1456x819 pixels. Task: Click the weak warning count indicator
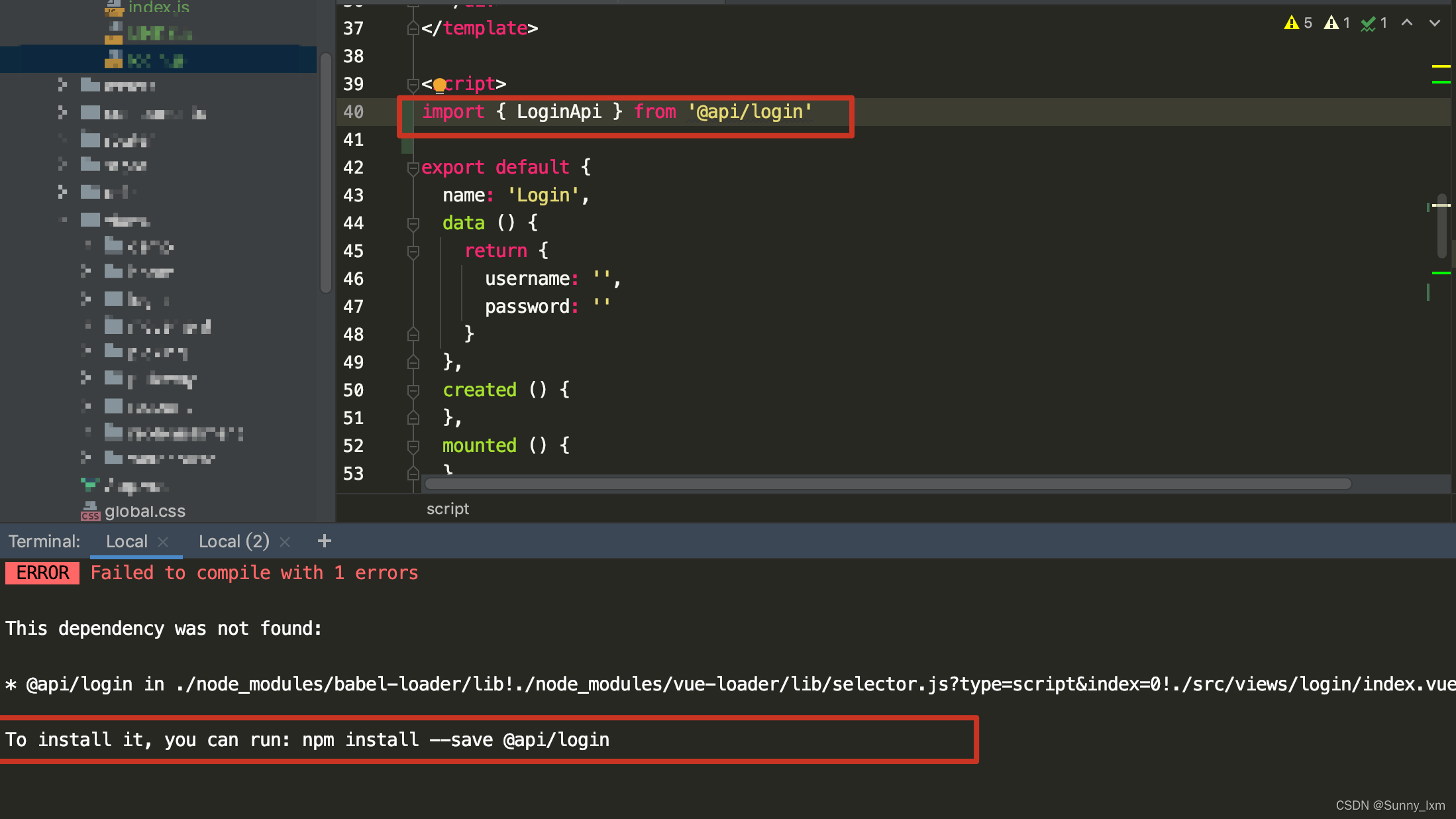point(1331,23)
